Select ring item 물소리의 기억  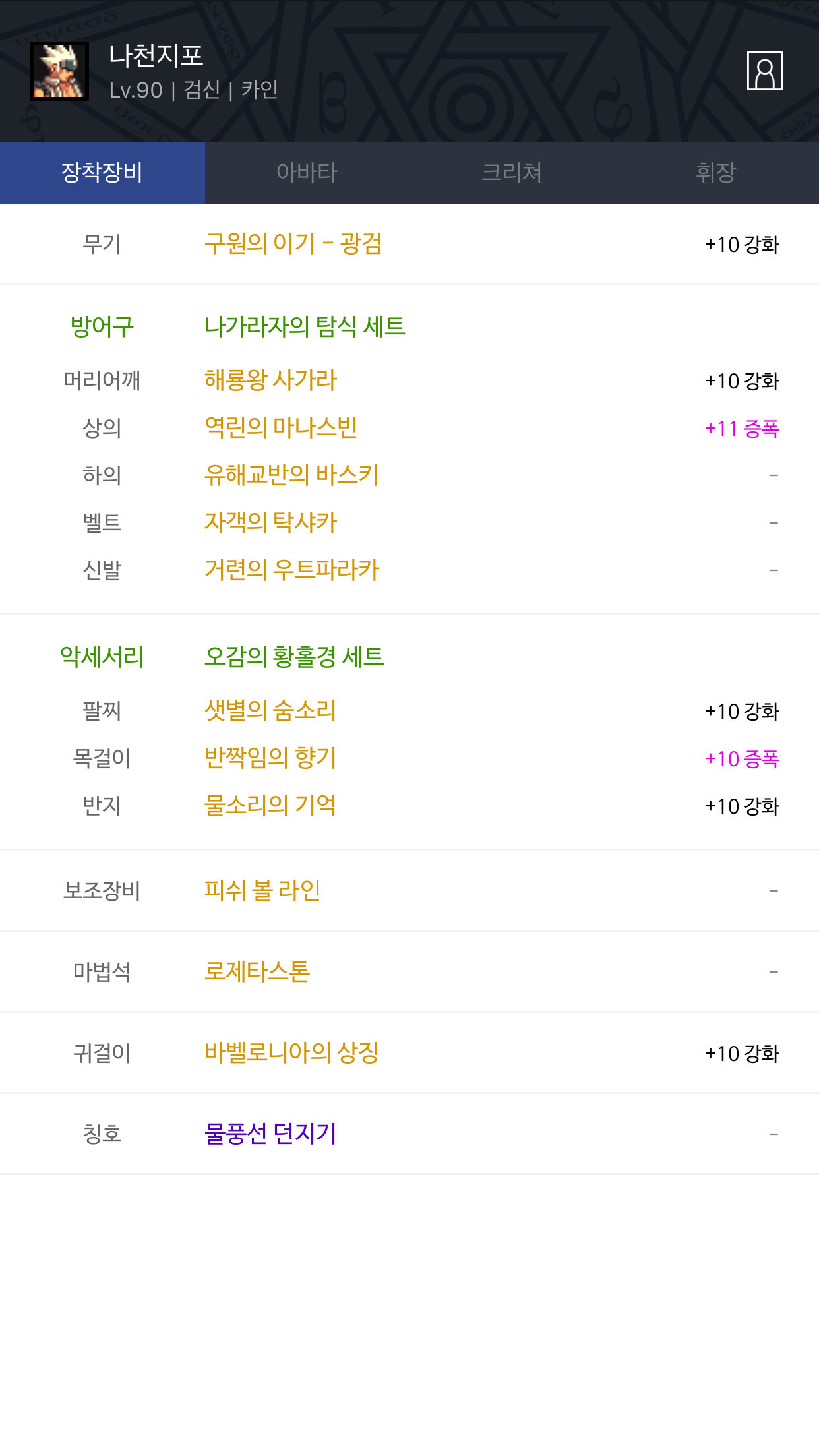coord(270,806)
